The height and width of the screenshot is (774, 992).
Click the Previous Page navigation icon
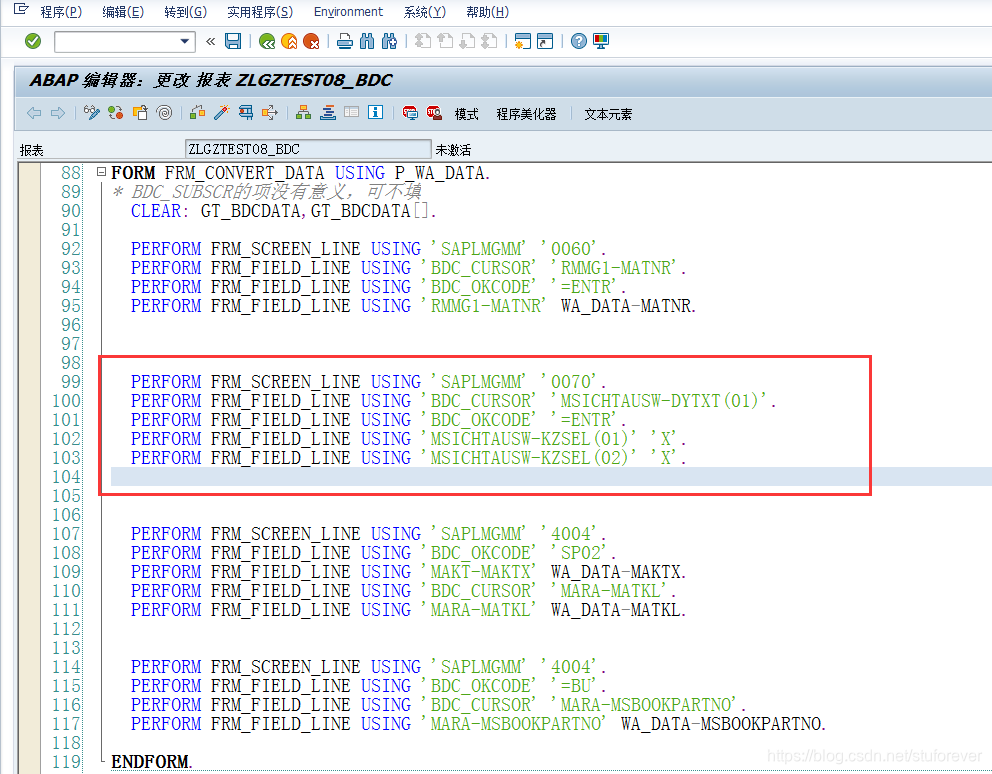(445, 42)
